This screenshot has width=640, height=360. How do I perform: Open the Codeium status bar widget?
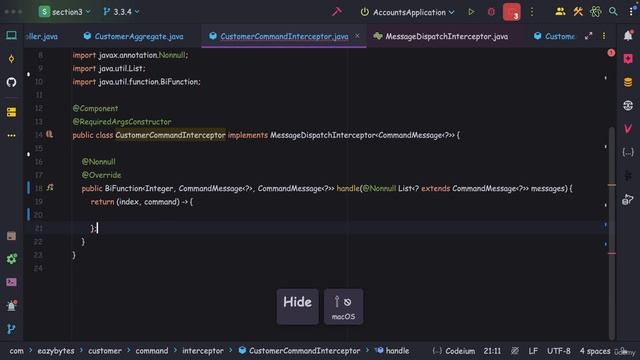coord(454,351)
